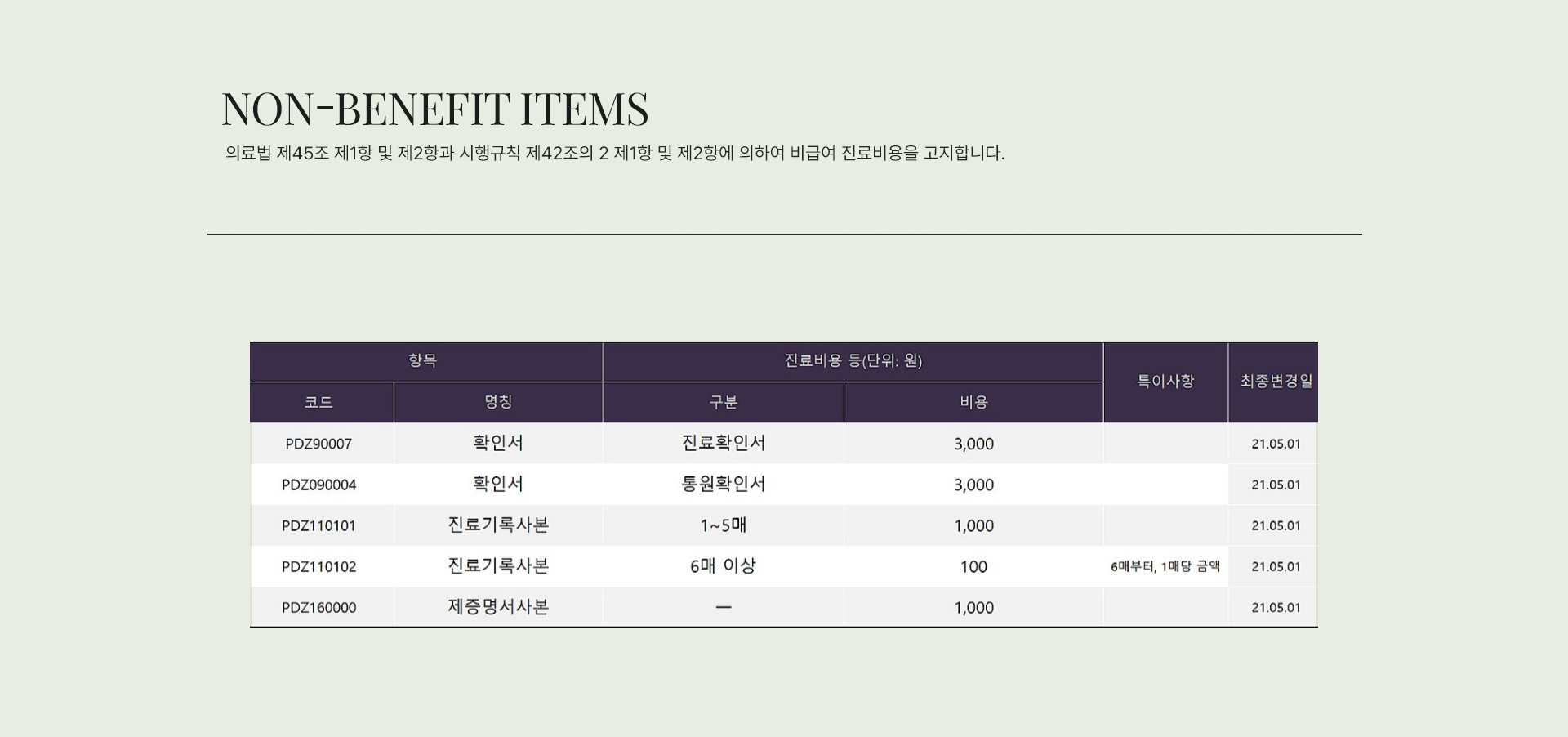Click the 6매부터, 1매당 금액 note

[1165, 567]
